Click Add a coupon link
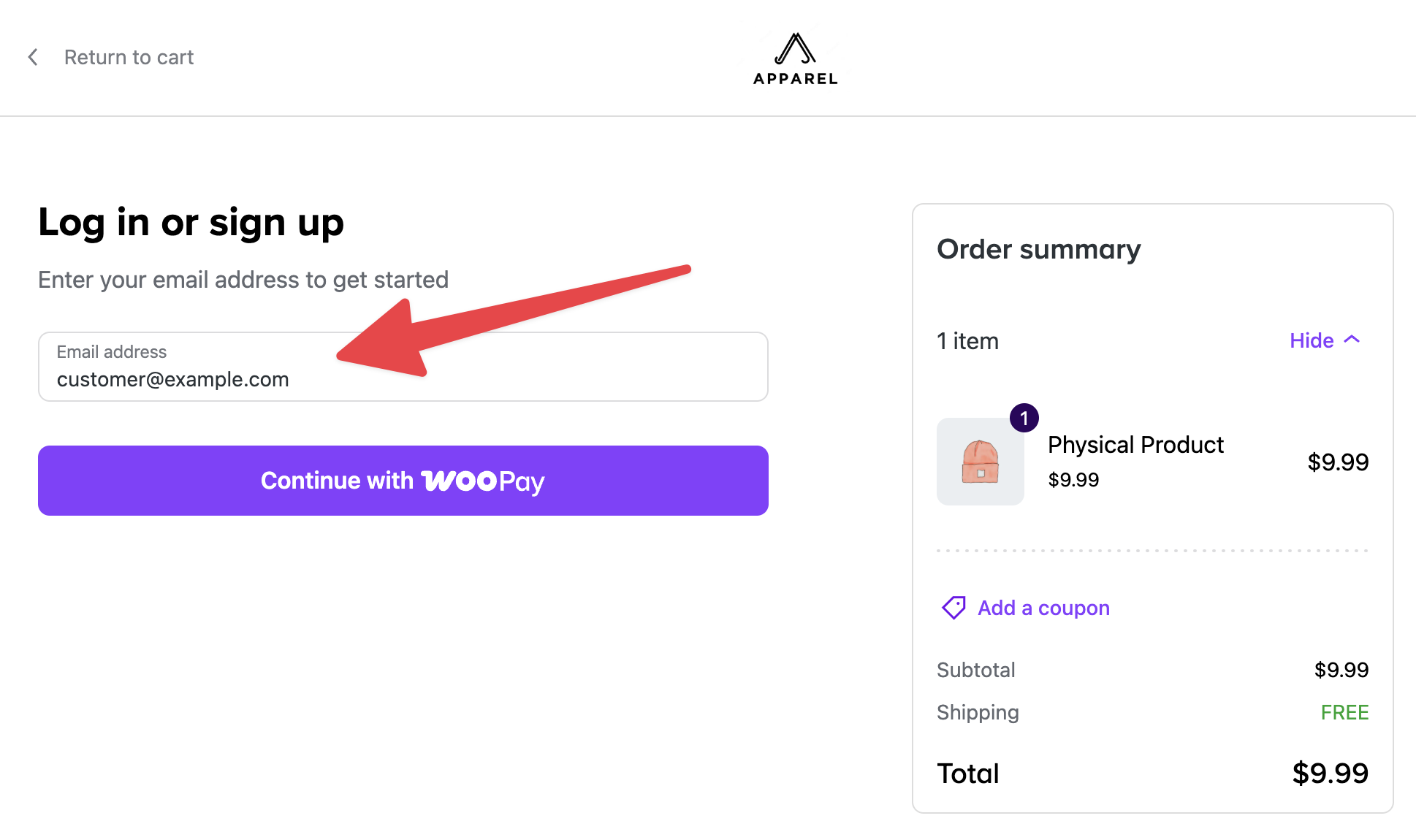1416x840 pixels. [1043, 608]
